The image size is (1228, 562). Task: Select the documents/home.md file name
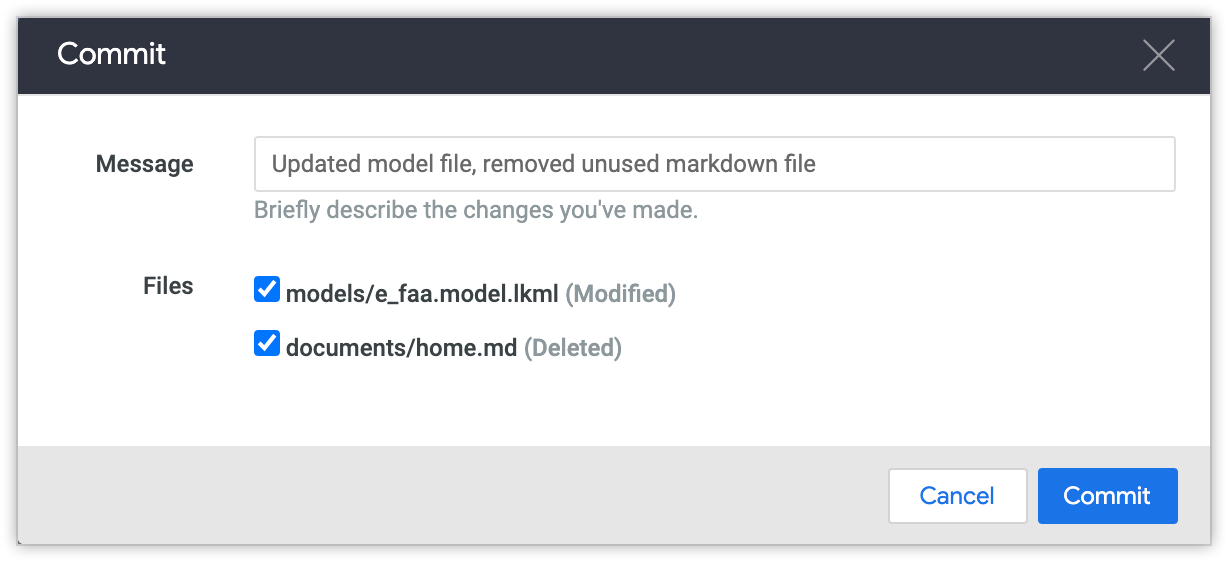(x=401, y=348)
